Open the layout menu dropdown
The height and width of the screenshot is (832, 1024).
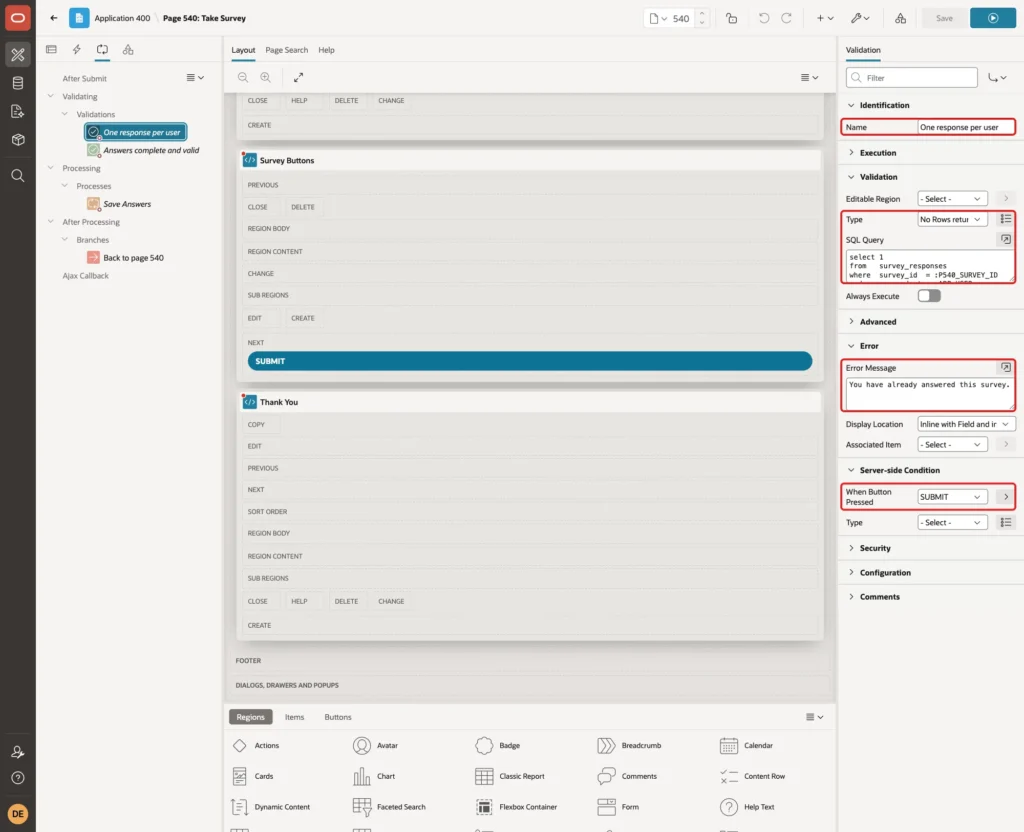809,77
